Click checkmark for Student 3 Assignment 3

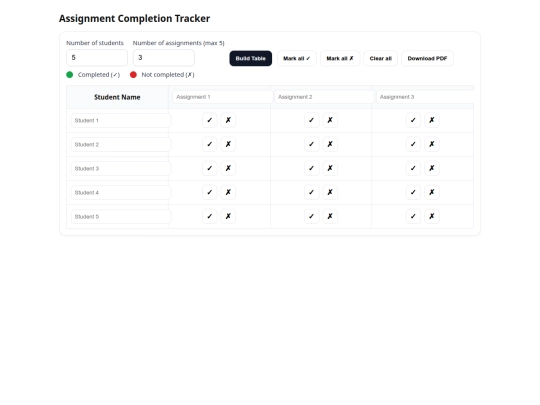coord(413,168)
